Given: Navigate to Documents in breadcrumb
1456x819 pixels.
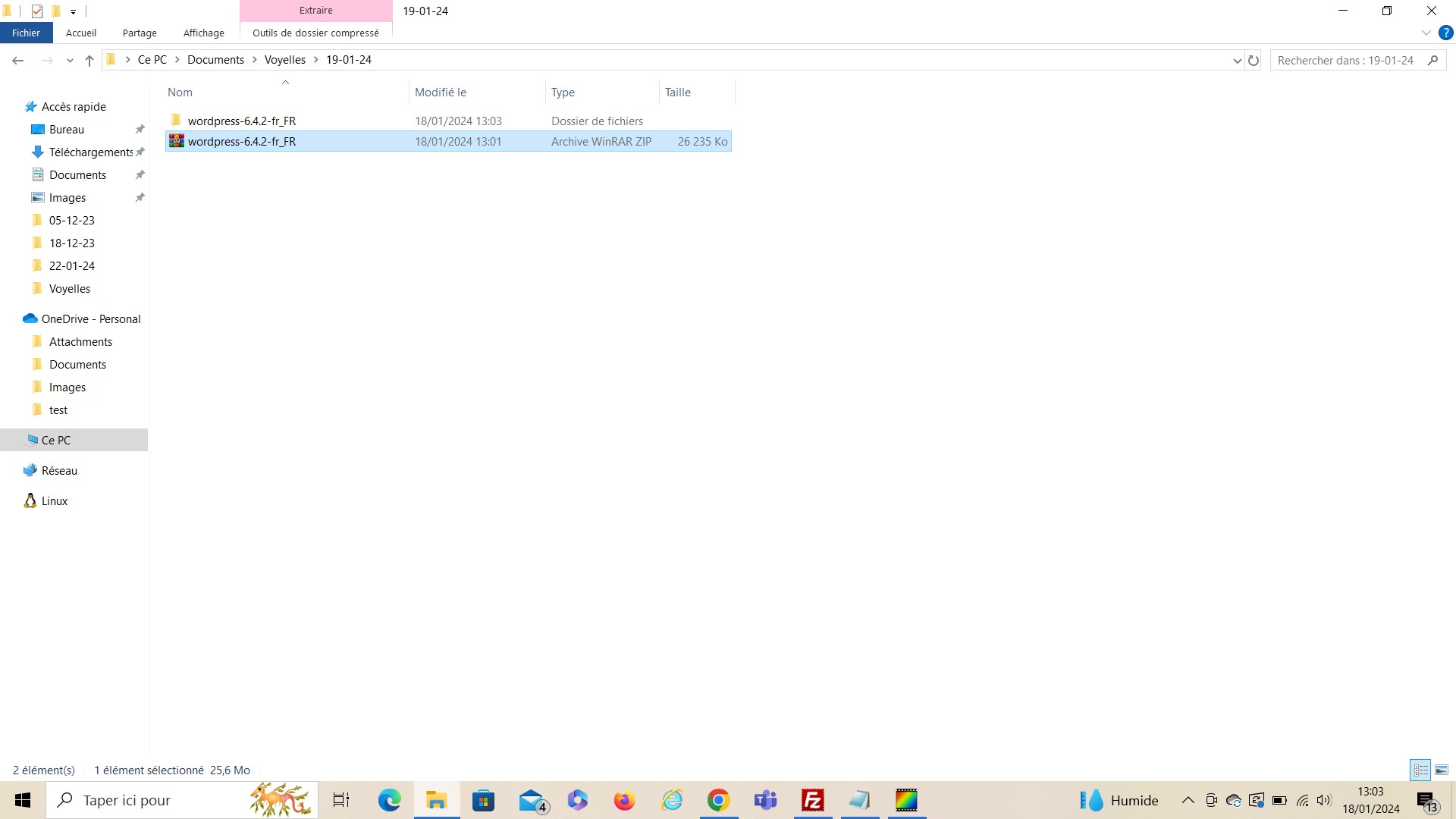Looking at the screenshot, I should pyautogui.click(x=215, y=60).
